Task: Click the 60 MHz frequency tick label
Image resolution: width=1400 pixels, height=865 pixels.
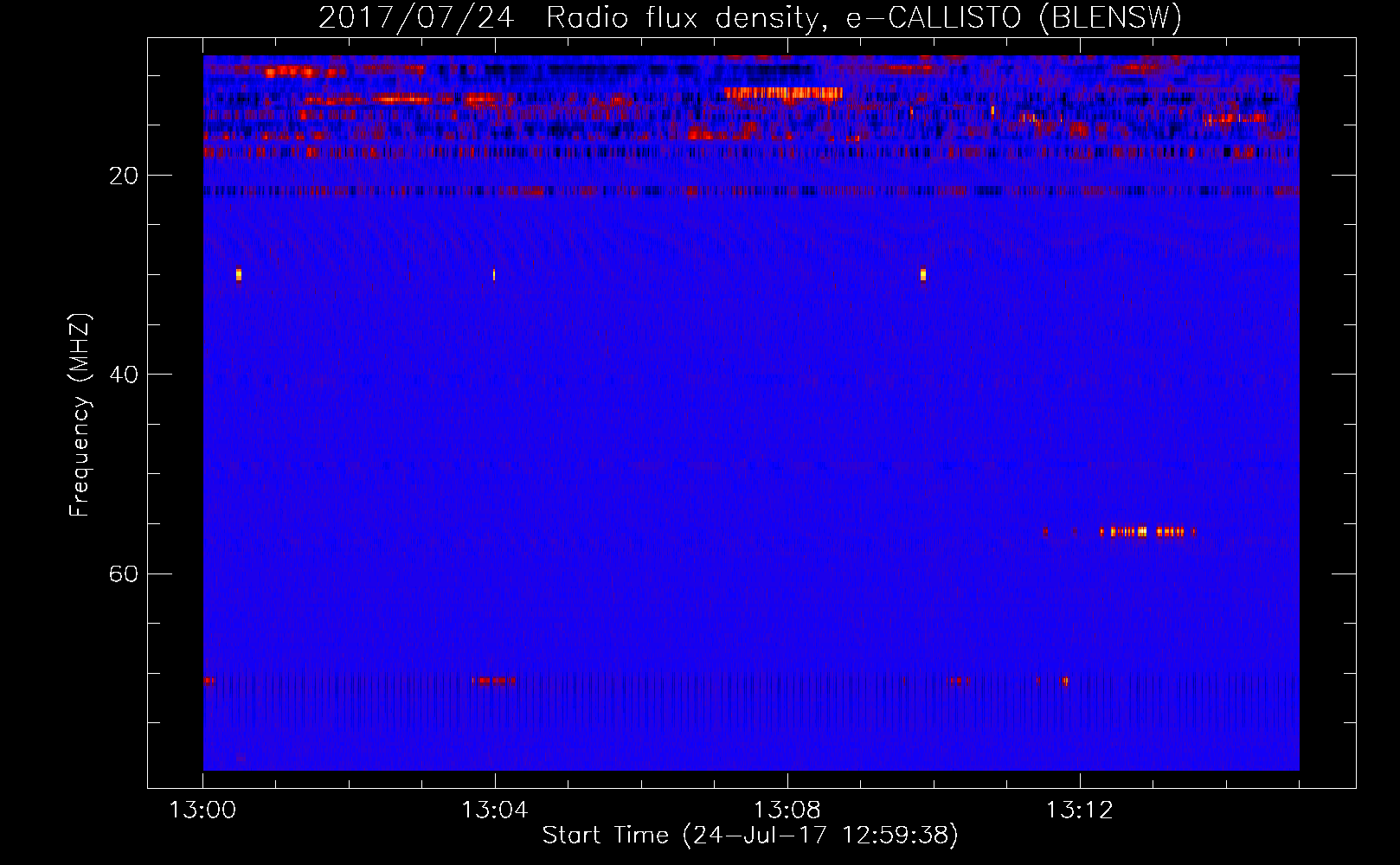Action: click(x=123, y=574)
